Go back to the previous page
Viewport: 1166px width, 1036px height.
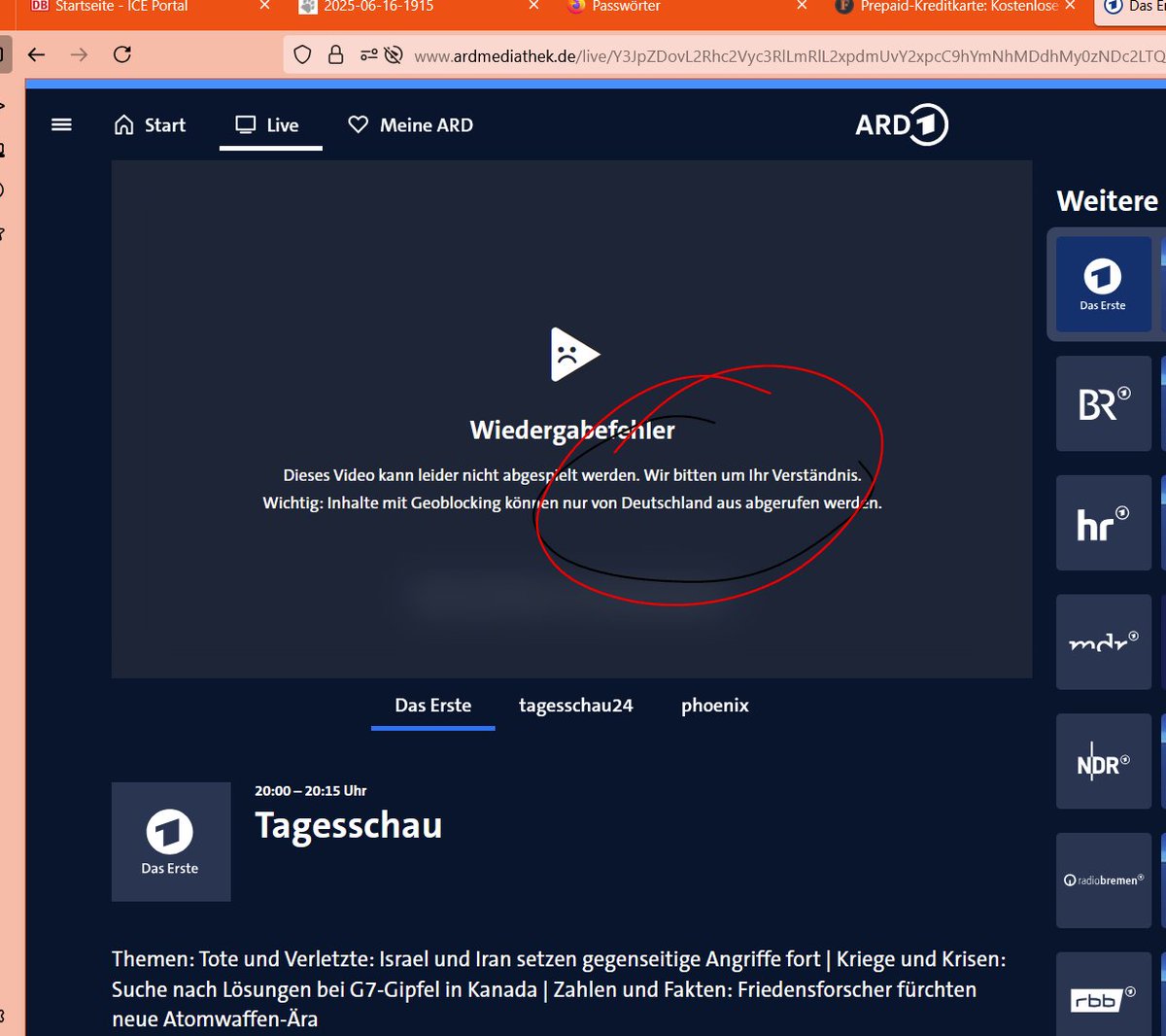(36, 55)
